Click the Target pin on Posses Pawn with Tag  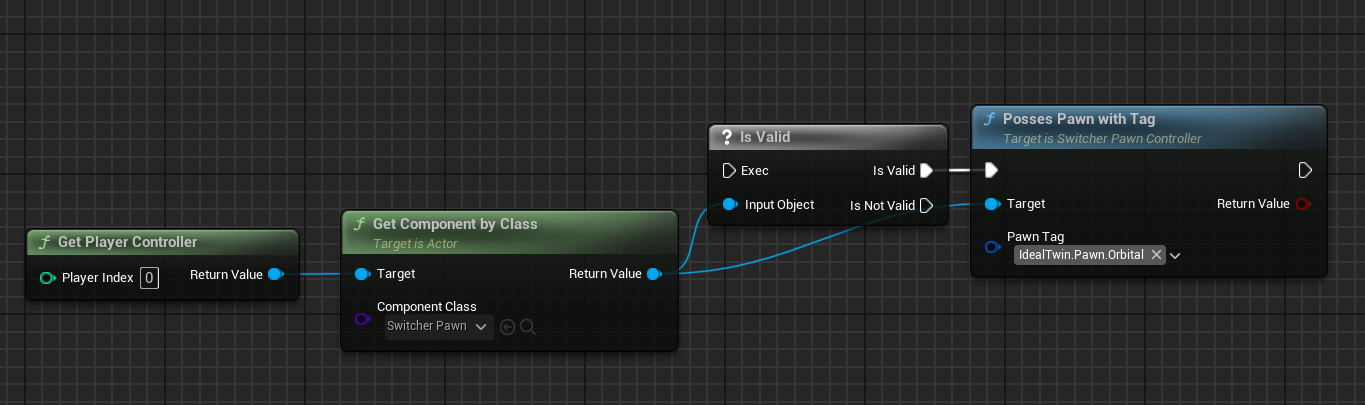coord(991,204)
